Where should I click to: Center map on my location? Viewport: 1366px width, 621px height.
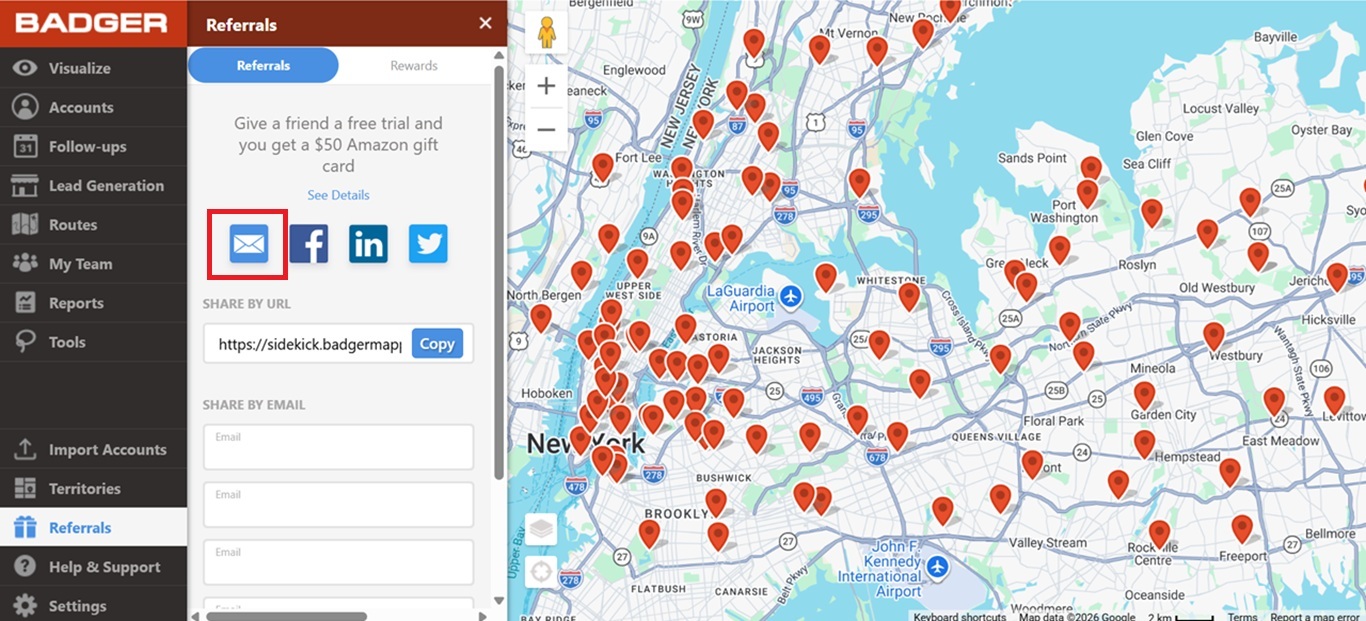pyautogui.click(x=541, y=572)
